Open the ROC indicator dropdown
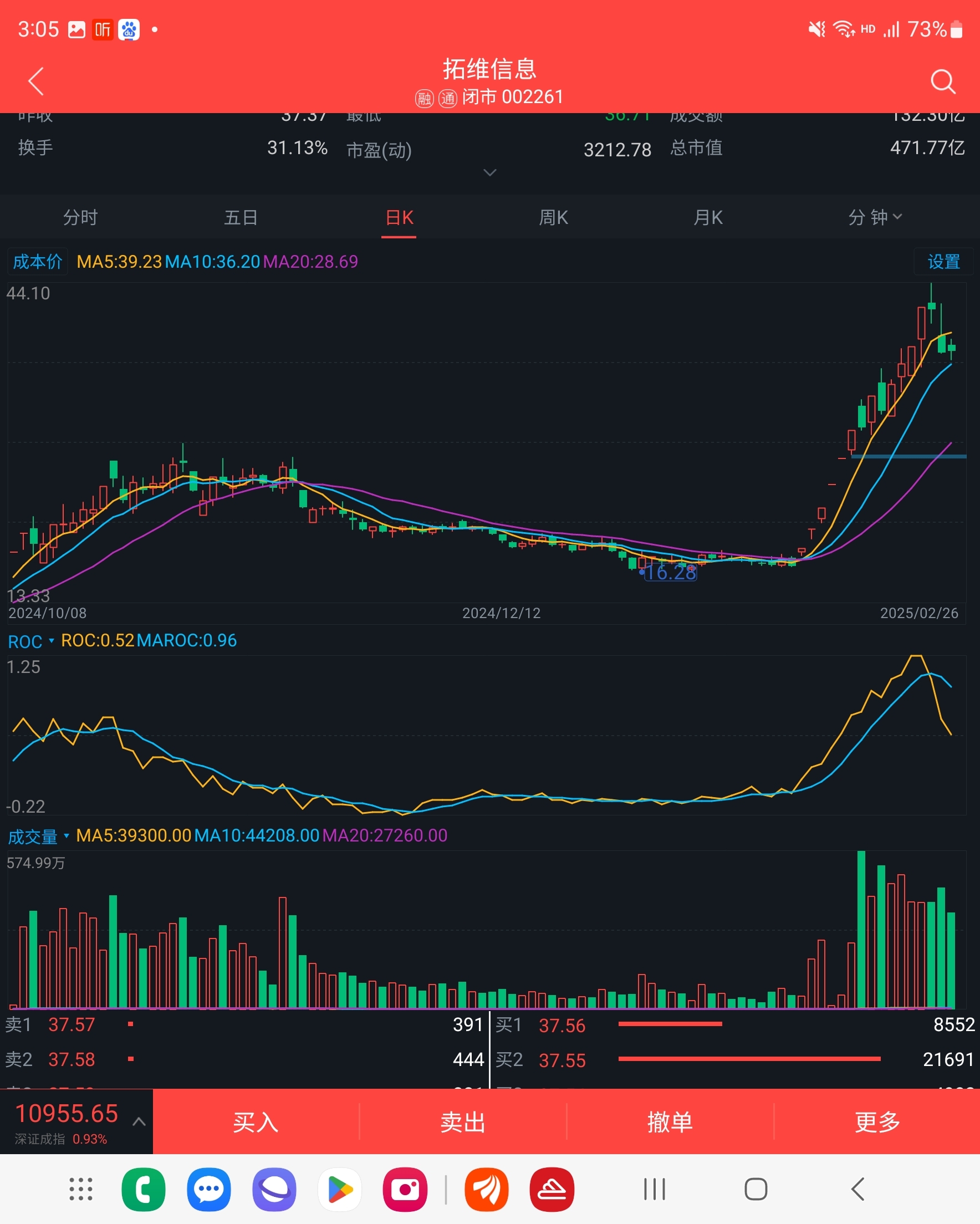This screenshot has width=980, height=1224. [x=30, y=641]
